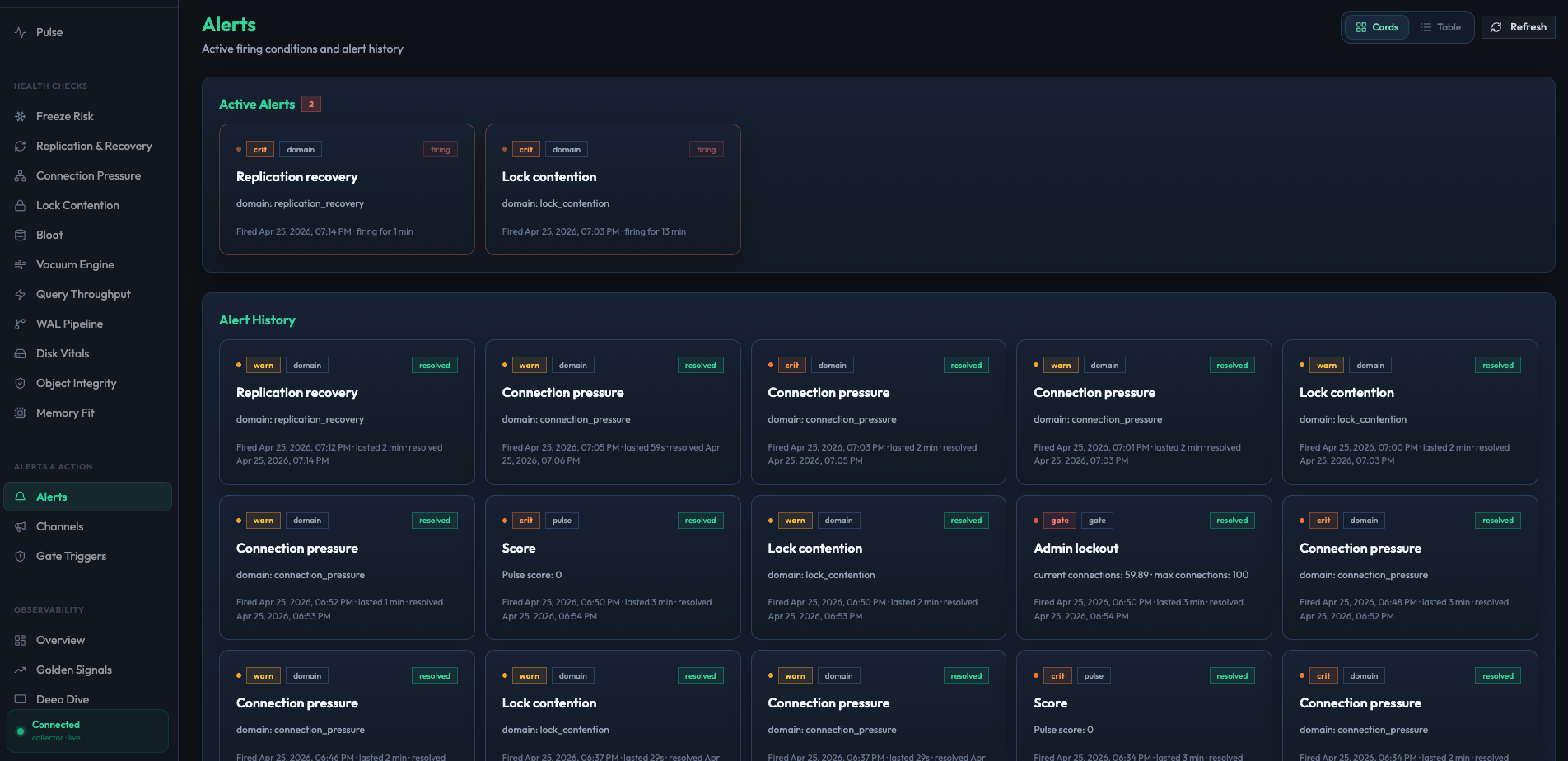Open Score card fired 06:50 PM
This screenshot has width=1568, height=761.
pos(613,567)
